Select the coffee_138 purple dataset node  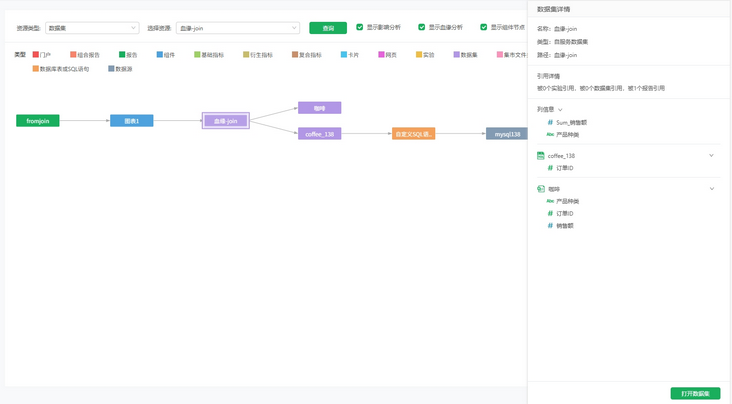point(319,133)
